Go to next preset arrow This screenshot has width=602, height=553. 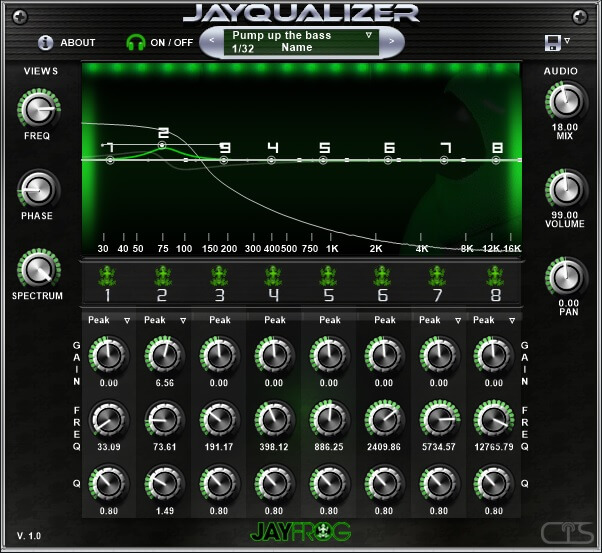(391, 41)
